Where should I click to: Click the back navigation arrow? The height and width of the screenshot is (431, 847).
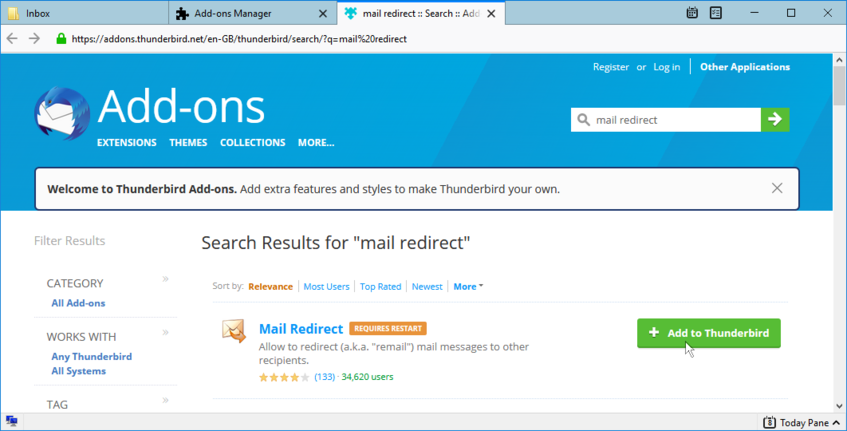point(12,38)
